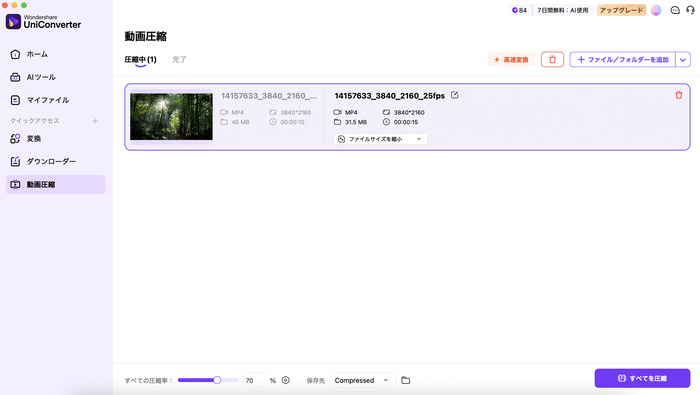Click source size 45 MB
Viewport: 700px width, 395px height.
[x=240, y=122]
